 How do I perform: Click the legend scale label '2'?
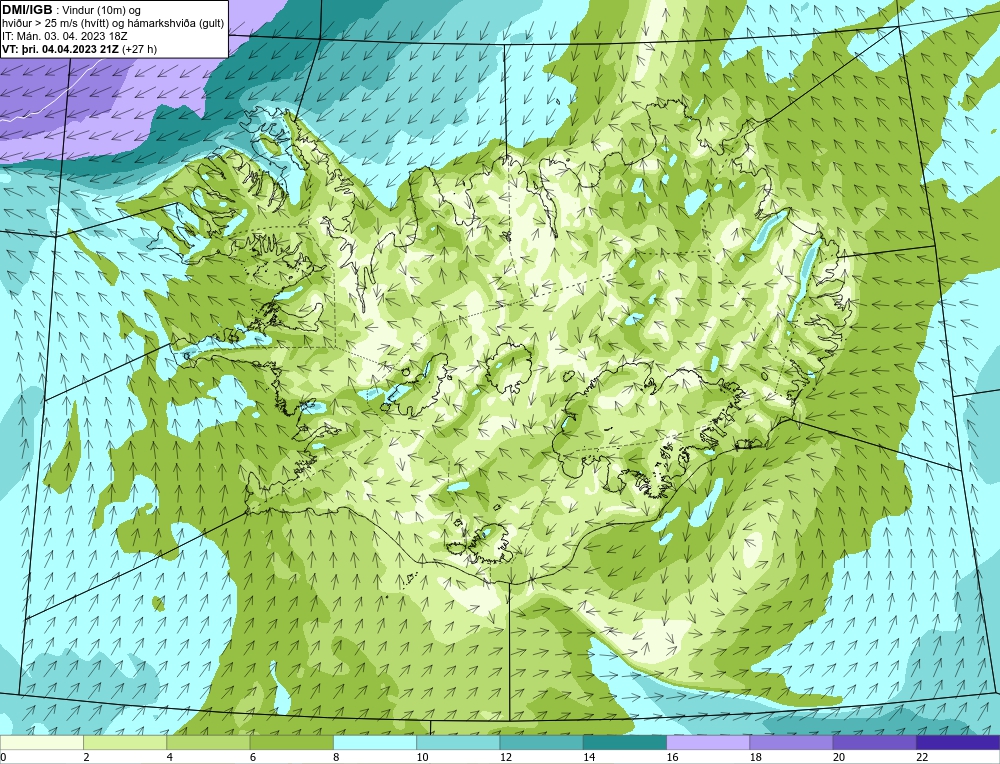coord(87,757)
